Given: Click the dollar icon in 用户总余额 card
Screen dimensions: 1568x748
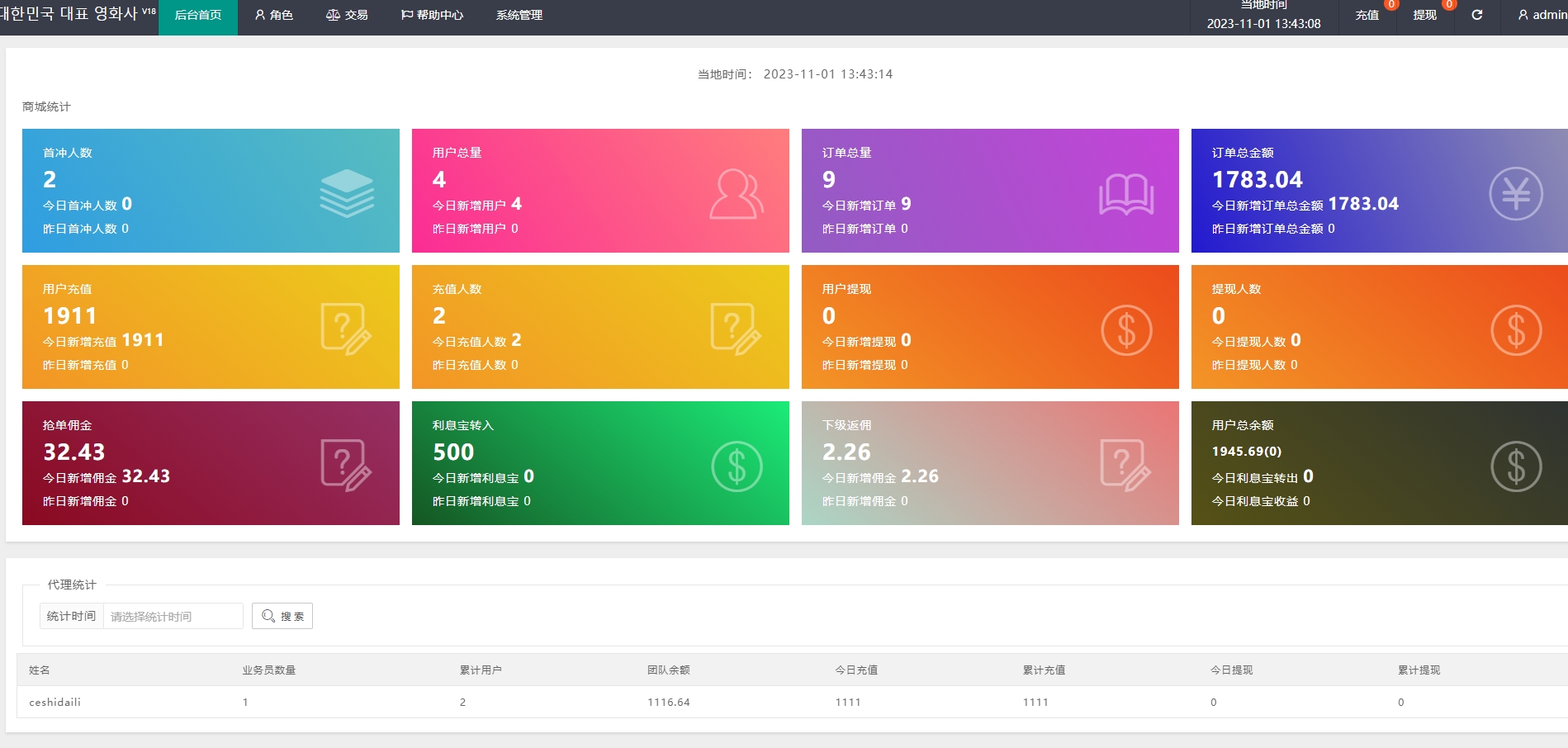Looking at the screenshot, I should [x=1515, y=466].
